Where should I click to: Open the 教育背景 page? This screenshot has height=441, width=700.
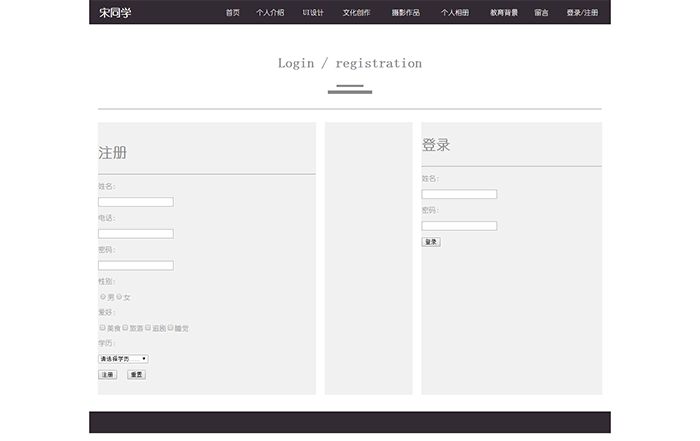(x=504, y=13)
